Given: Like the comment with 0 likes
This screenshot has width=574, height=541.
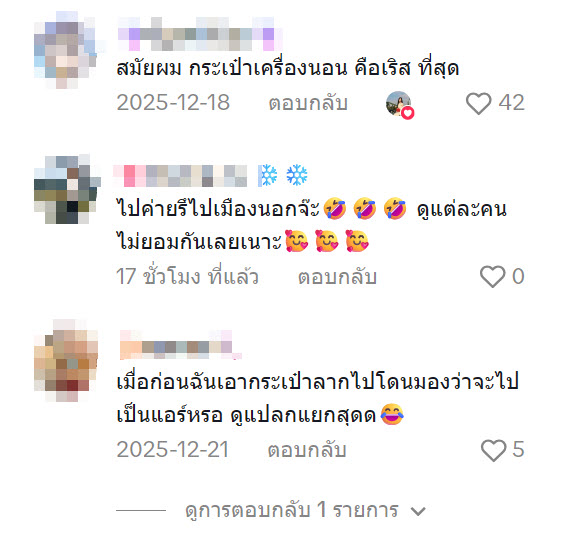Looking at the screenshot, I should coord(492,276).
